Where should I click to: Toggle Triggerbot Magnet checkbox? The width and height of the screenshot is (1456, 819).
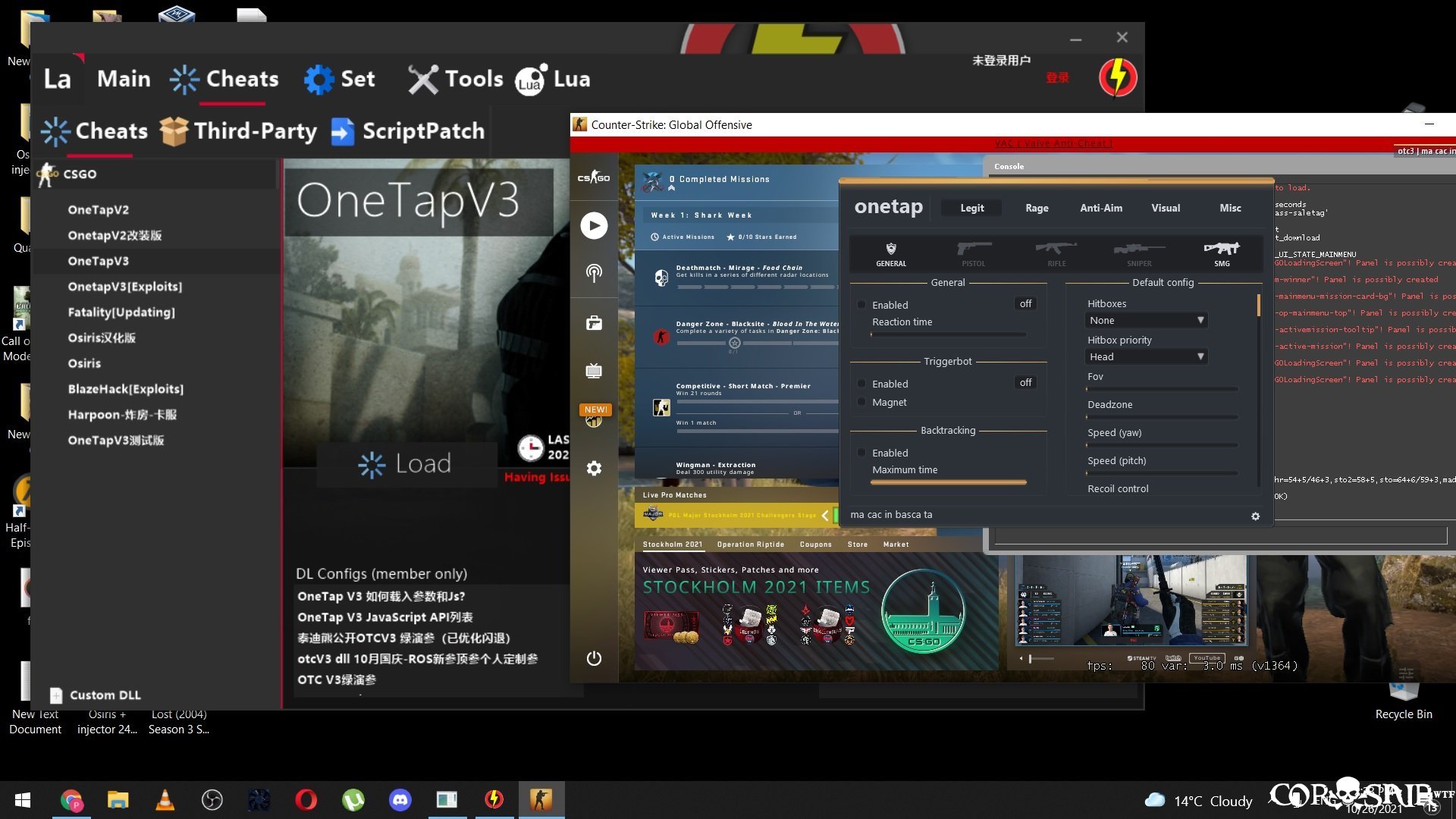pos(861,402)
